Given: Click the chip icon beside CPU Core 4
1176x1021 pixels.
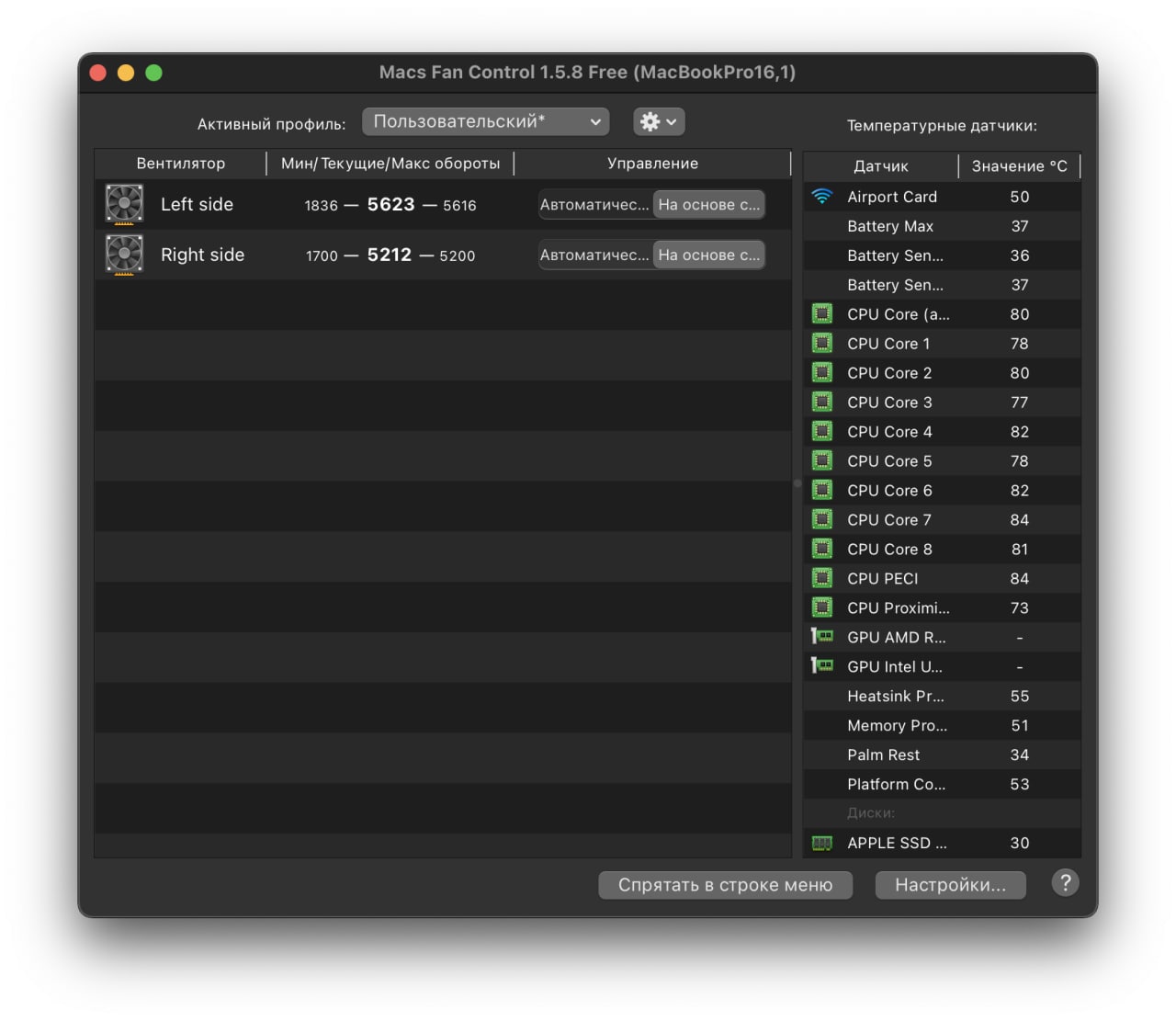Looking at the screenshot, I should coord(822,432).
